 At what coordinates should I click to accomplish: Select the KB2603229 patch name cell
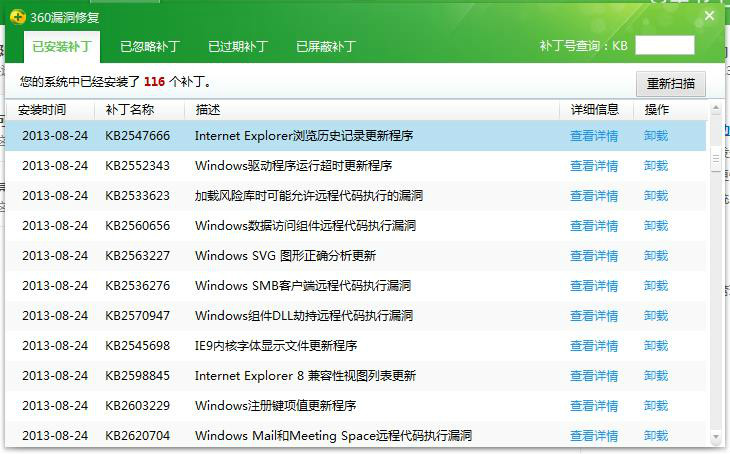(x=137, y=406)
